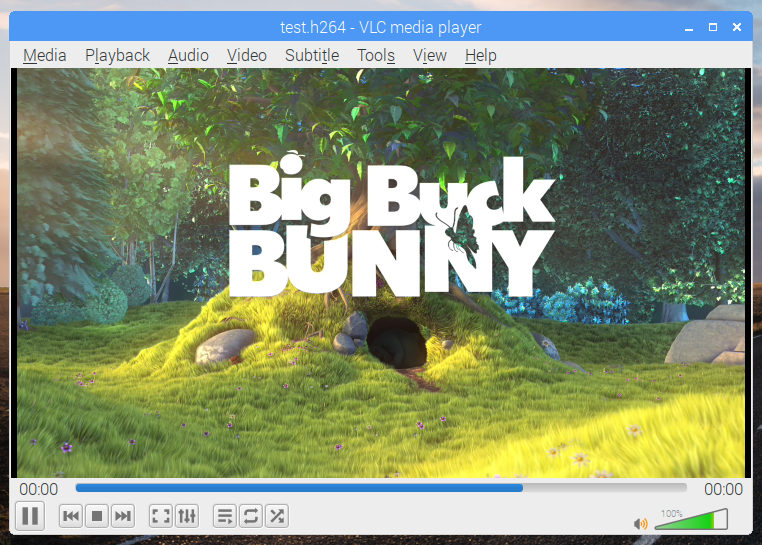762x545 pixels.
Task: Open the Audio menu
Action: (188, 55)
